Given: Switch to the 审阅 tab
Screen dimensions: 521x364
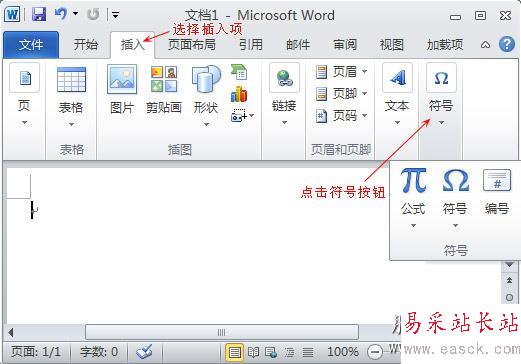Looking at the screenshot, I should (x=345, y=45).
